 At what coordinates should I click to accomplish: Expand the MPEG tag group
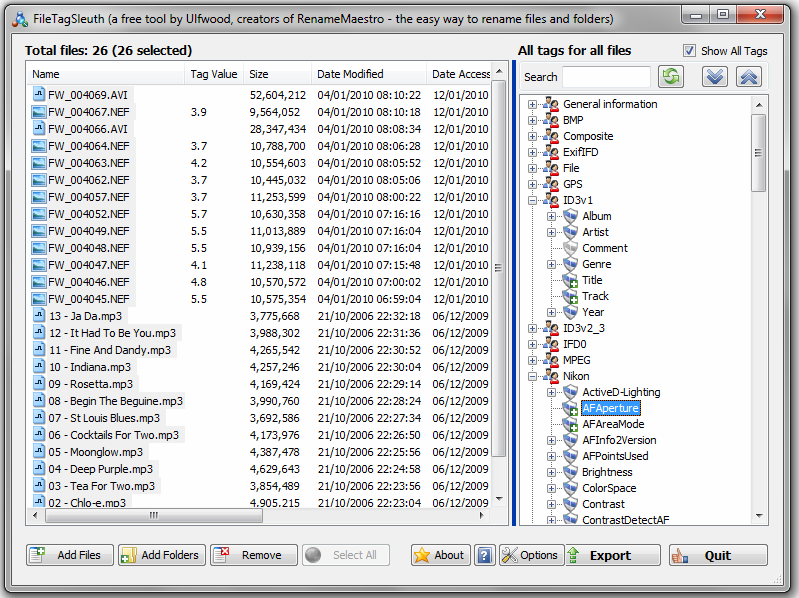click(x=532, y=360)
